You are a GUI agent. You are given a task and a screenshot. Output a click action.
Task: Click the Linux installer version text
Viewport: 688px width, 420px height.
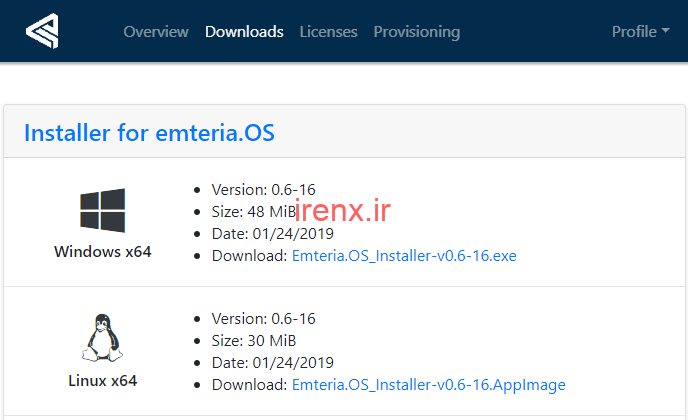pyautogui.click(x=263, y=319)
